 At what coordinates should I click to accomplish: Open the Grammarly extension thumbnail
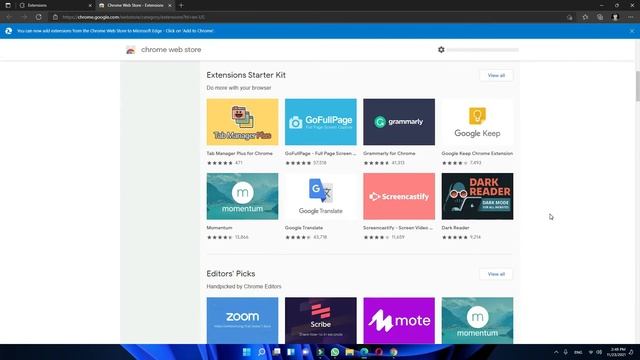pos(399,122)
